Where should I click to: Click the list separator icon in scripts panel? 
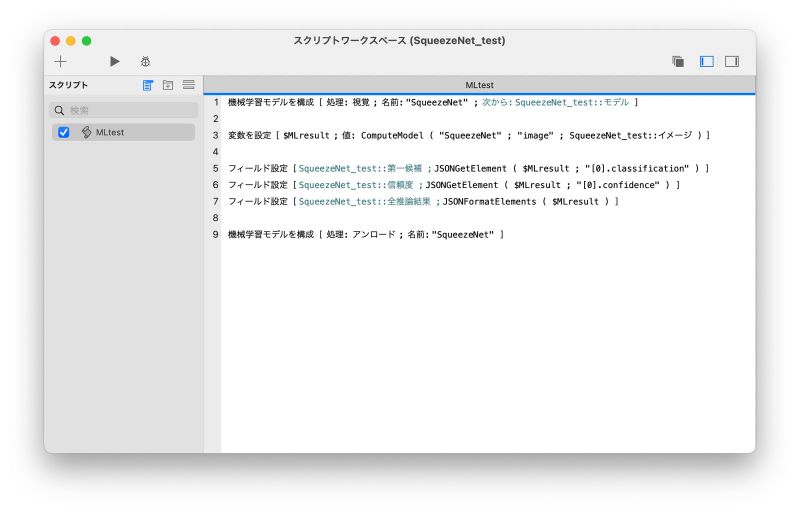(189, 85)
